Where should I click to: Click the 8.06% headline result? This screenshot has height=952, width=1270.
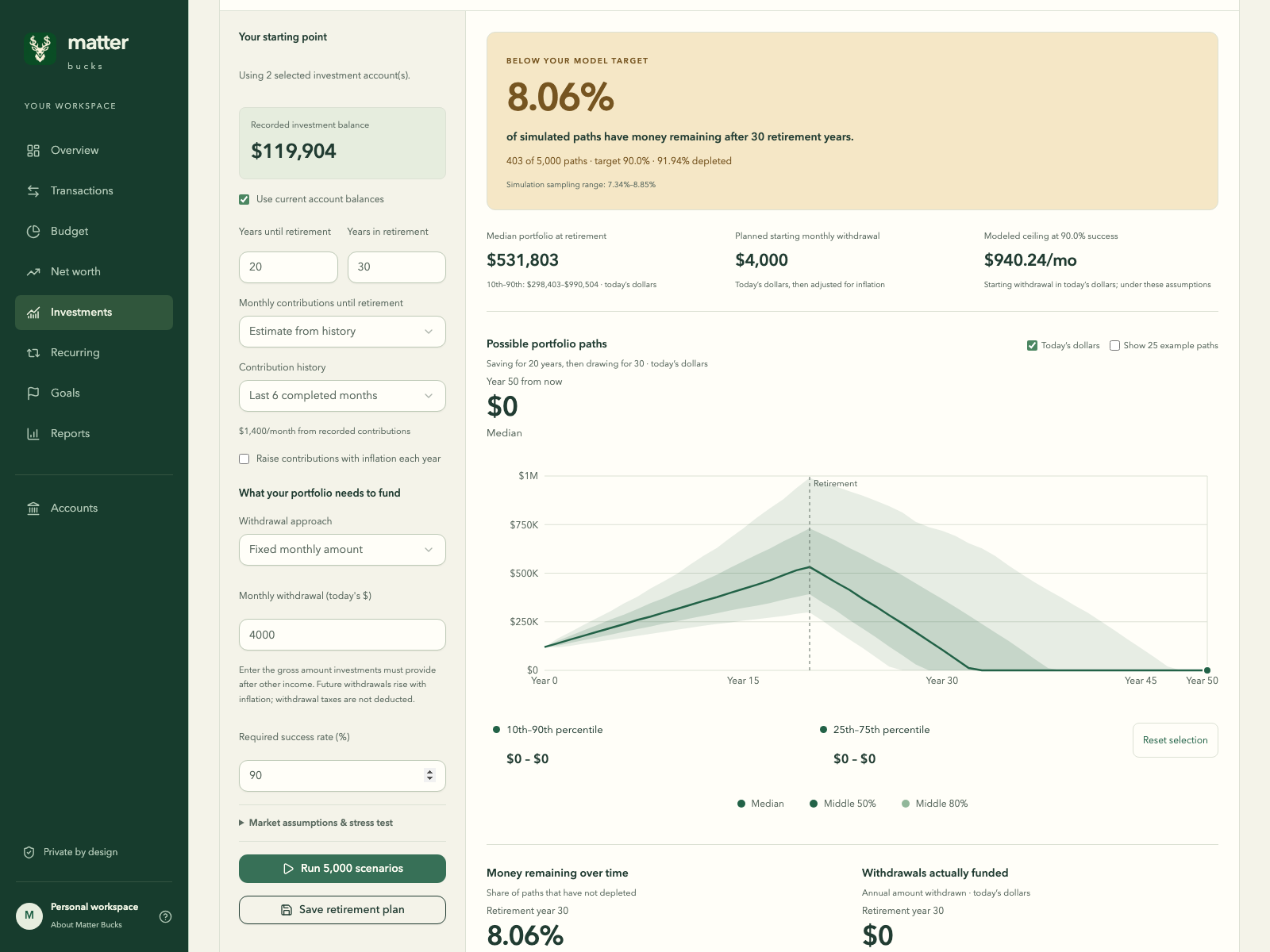[560, 98]
